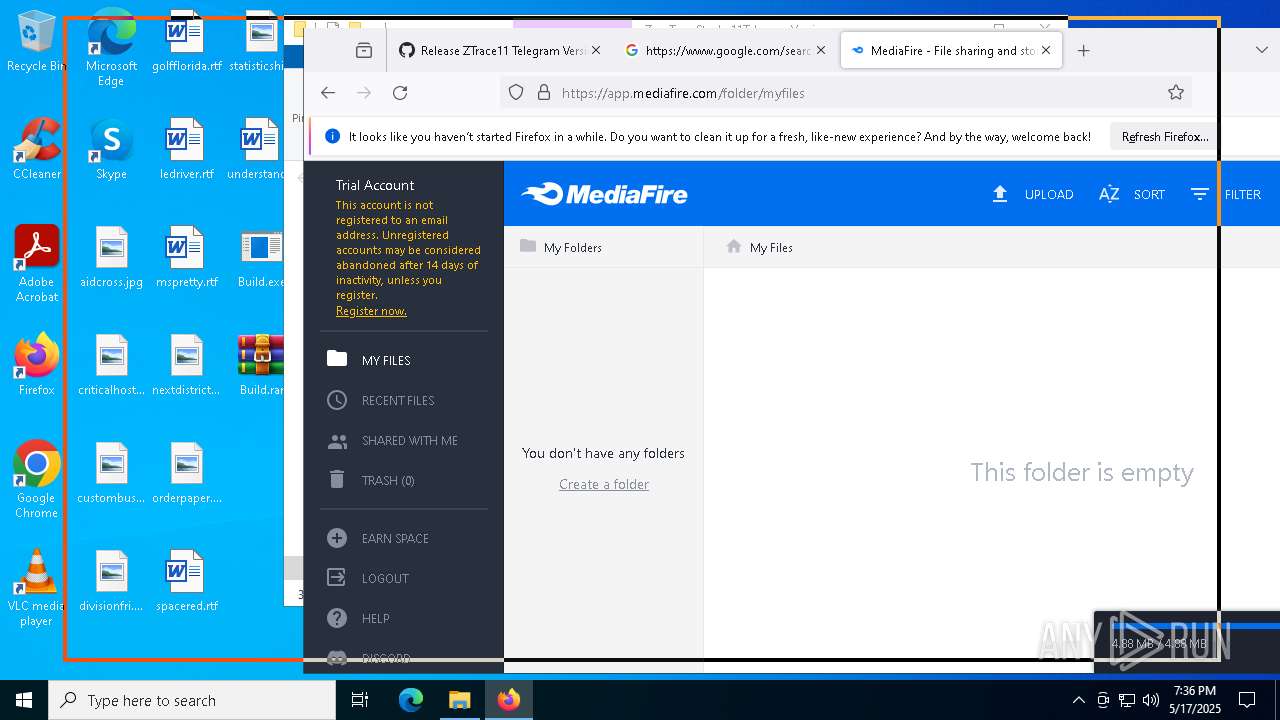Open a new tab with plus button
This screenshot has height=720, width=1280.
click(1083, 51)
